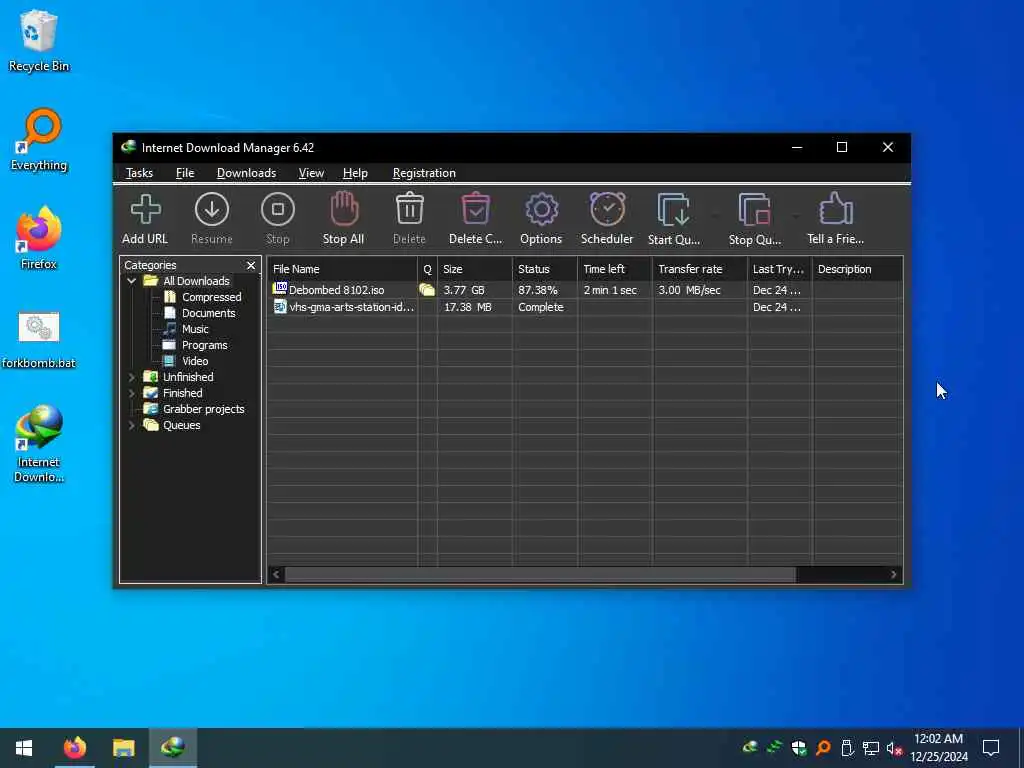Image resolution: width=1024 pixels, height=768 pixels.
Task: Open Start Queue dropdown arrow
Action: 715,216
